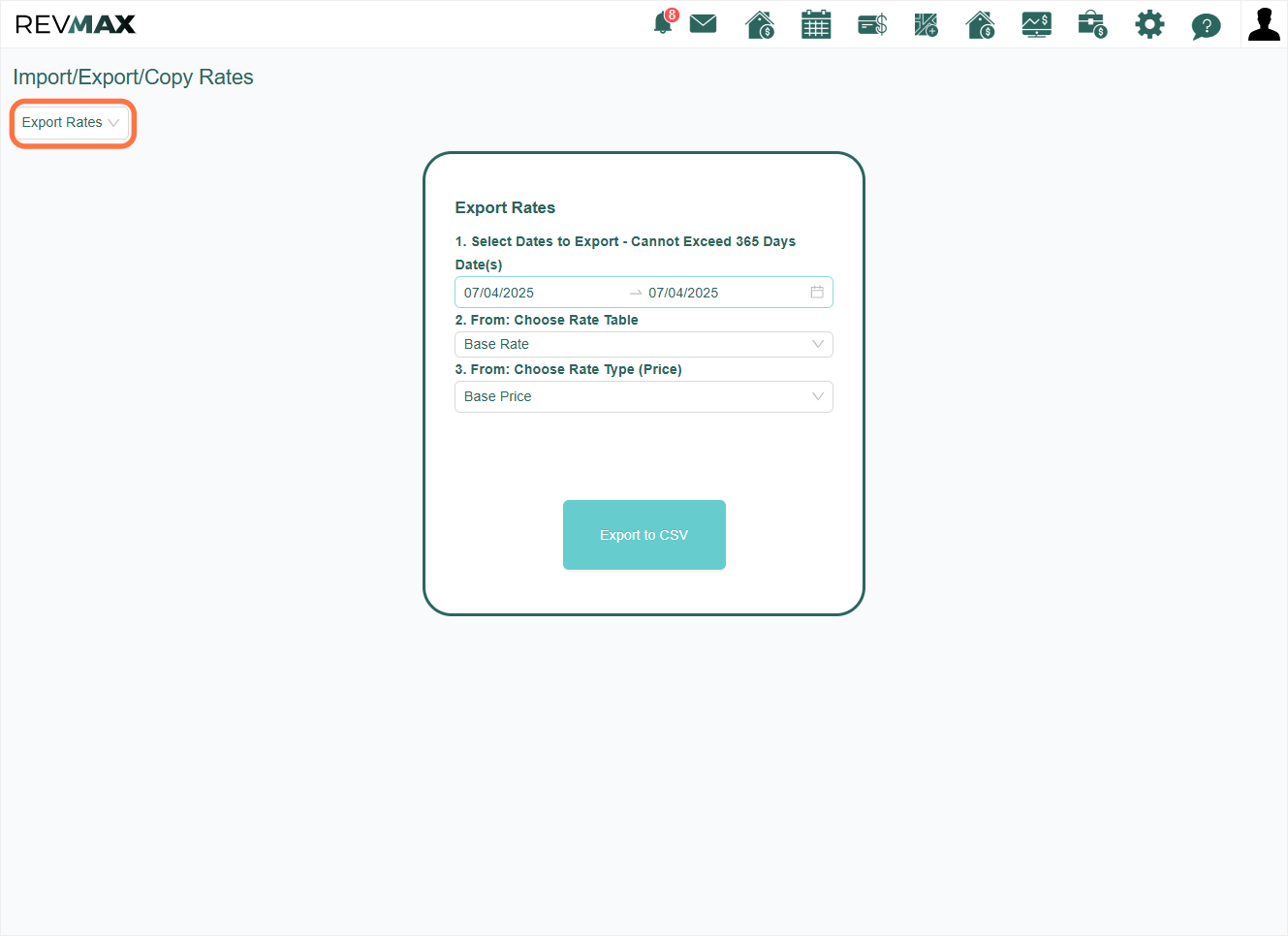Click the REVMAX logo
This screenshot has width=1288, height=936.
pos(76,24)
